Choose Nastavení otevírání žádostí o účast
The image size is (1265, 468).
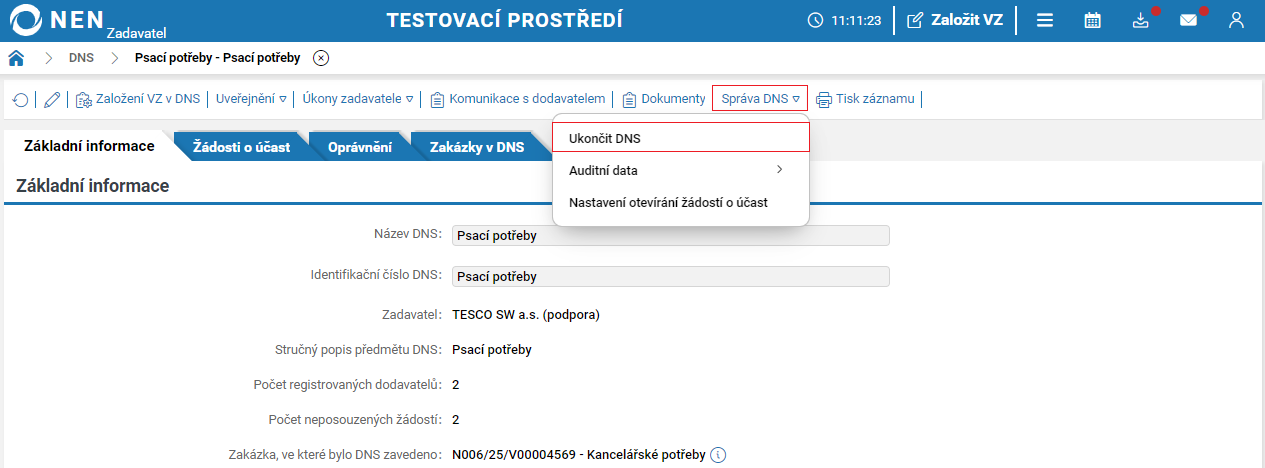tap(668, 203)
